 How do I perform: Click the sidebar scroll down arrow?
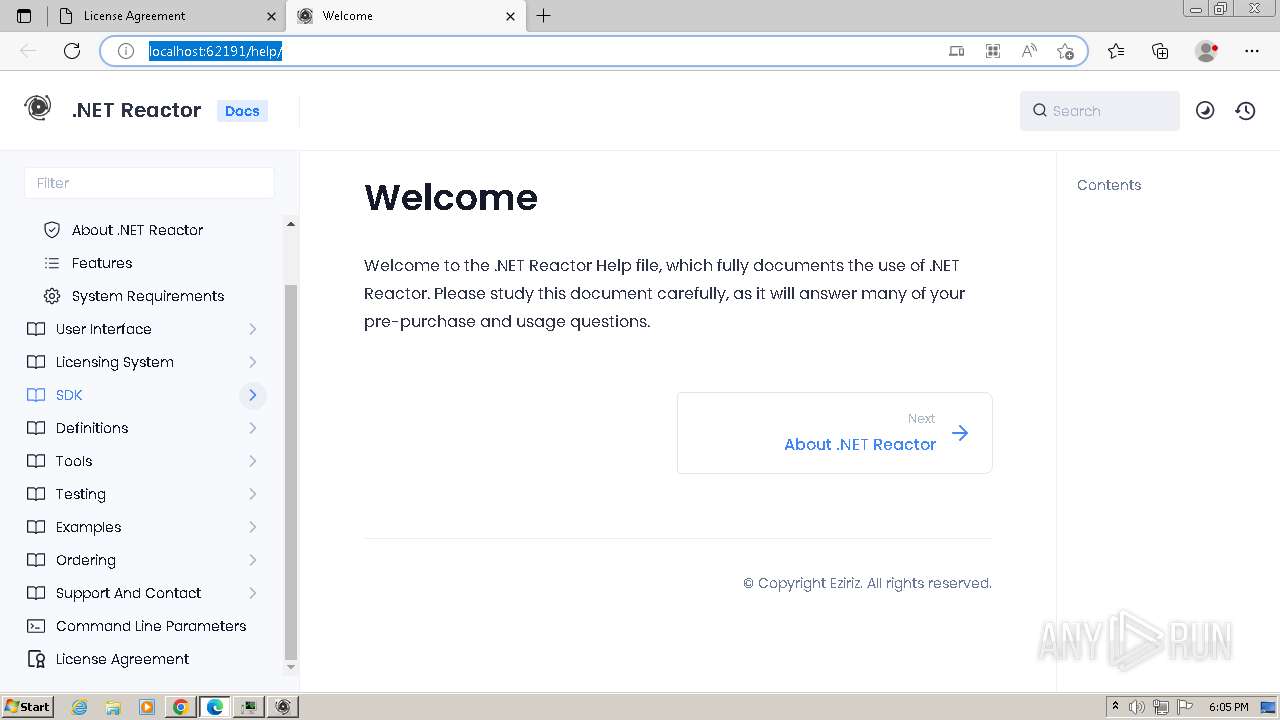291,667
